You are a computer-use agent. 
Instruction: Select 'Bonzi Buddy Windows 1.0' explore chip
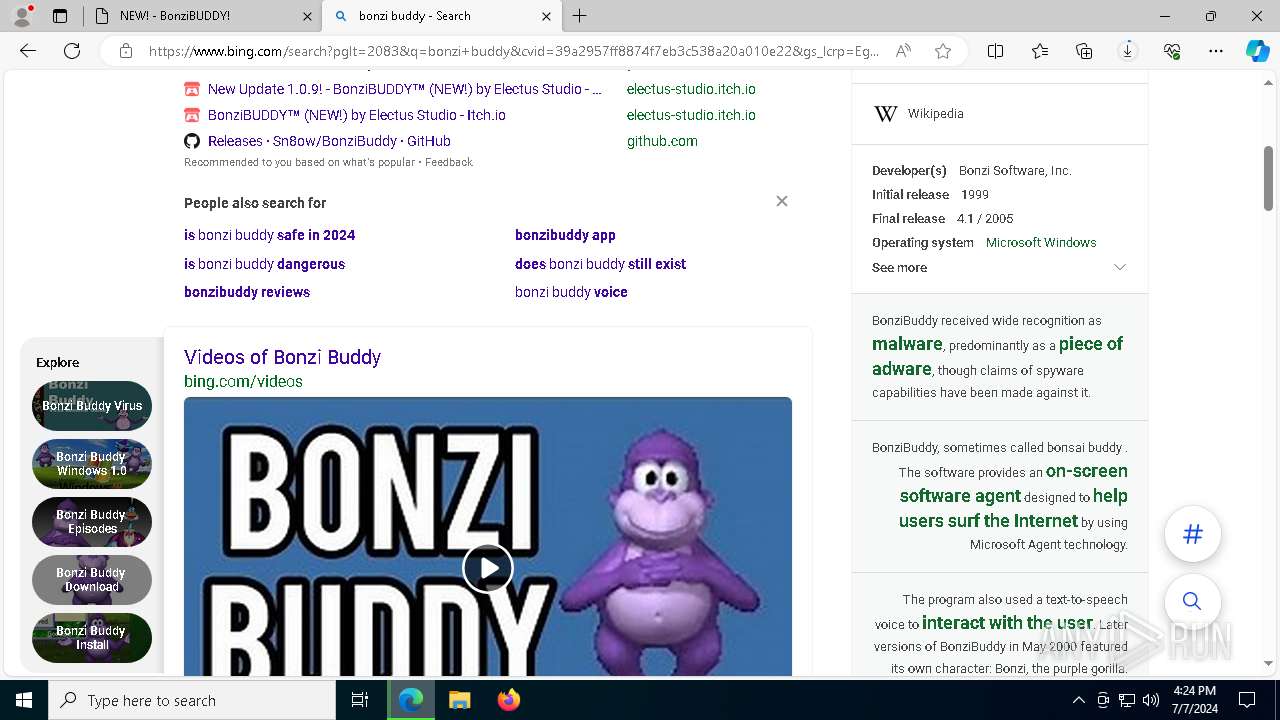point(92,463)
